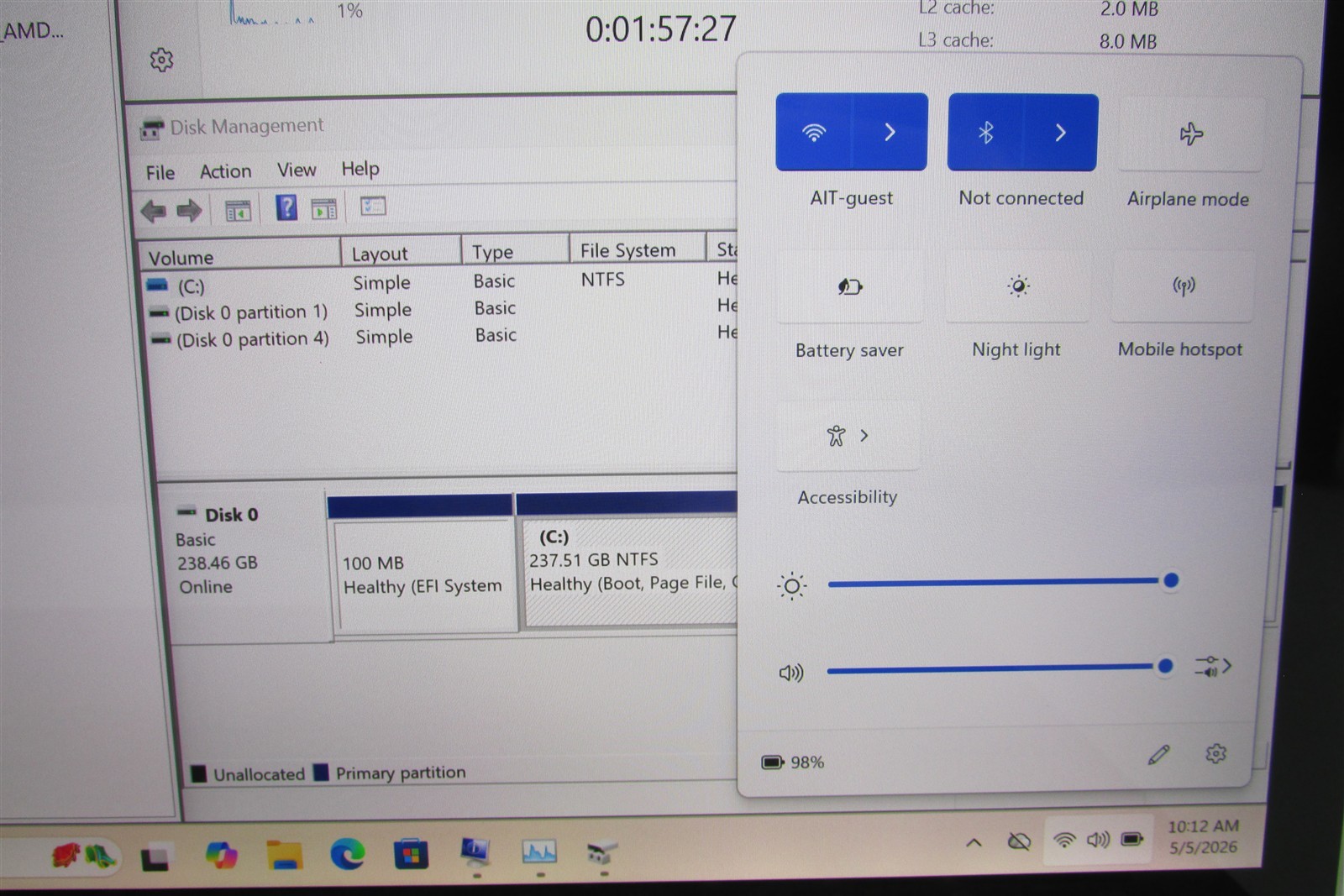The width and height of the screenshot is (1344, 896).
Task: Click the Task View taskbar icon
Action: coord(155,857)
